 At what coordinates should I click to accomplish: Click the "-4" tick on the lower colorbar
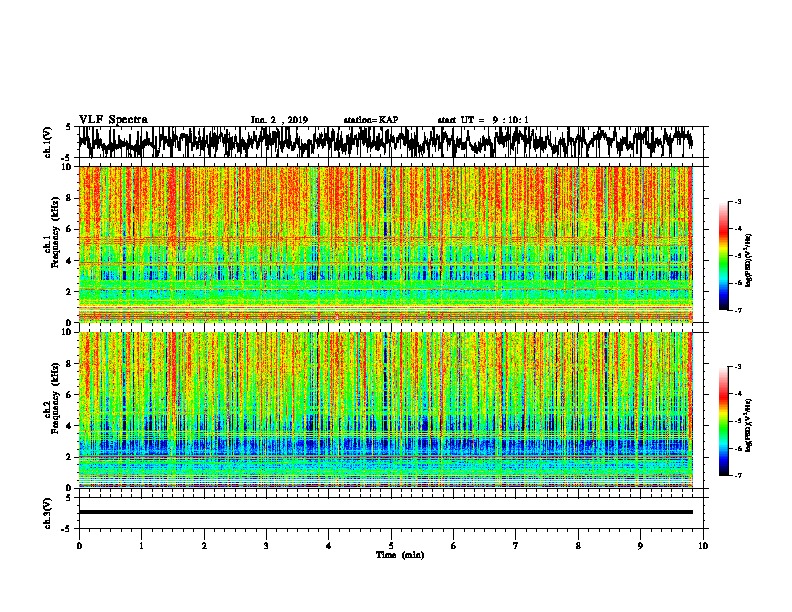[x=737, y=394]
